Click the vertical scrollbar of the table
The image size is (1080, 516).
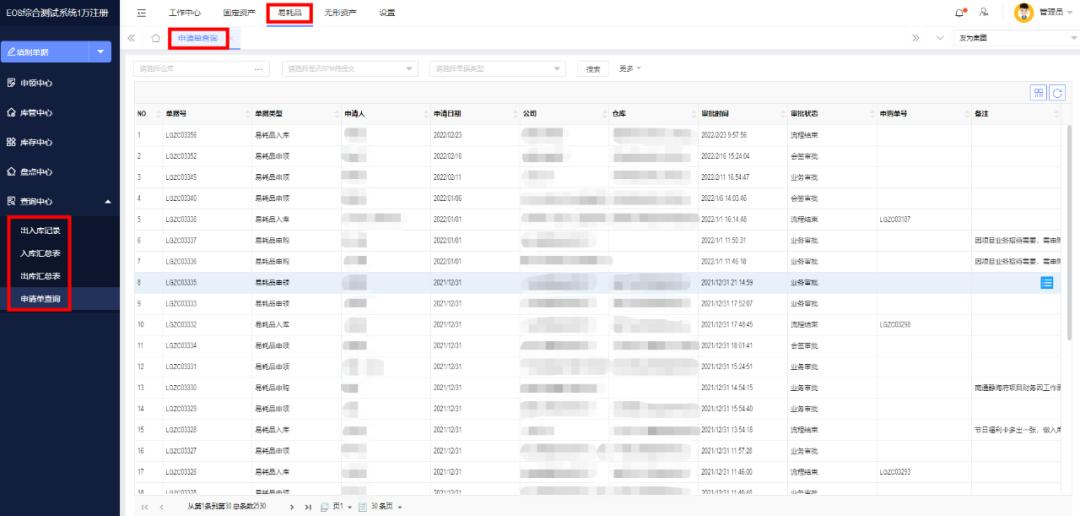pos(1068,234)
